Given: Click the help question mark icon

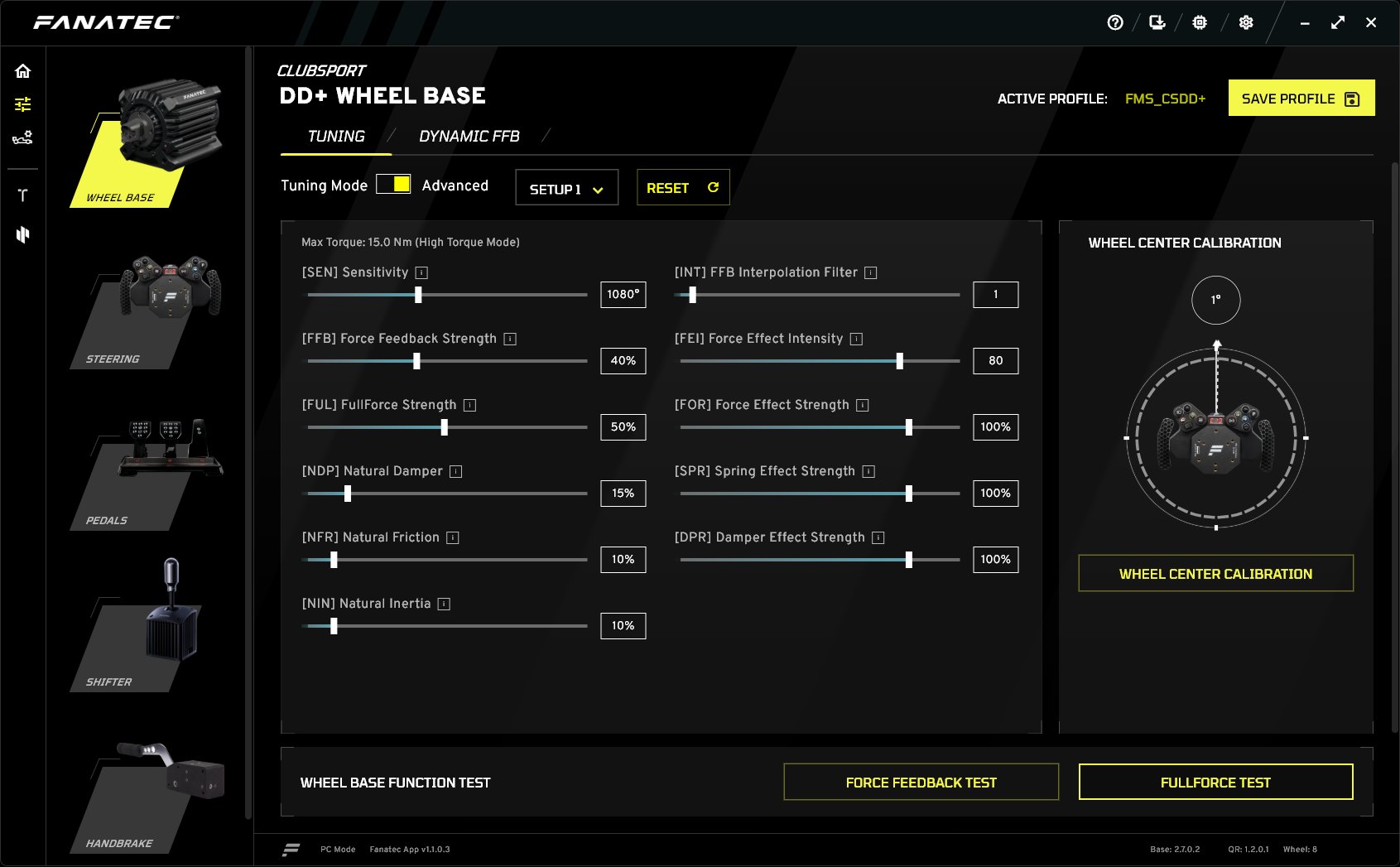Looking at the screenshot, I should pyautogui.click(x=1115, y=23).
